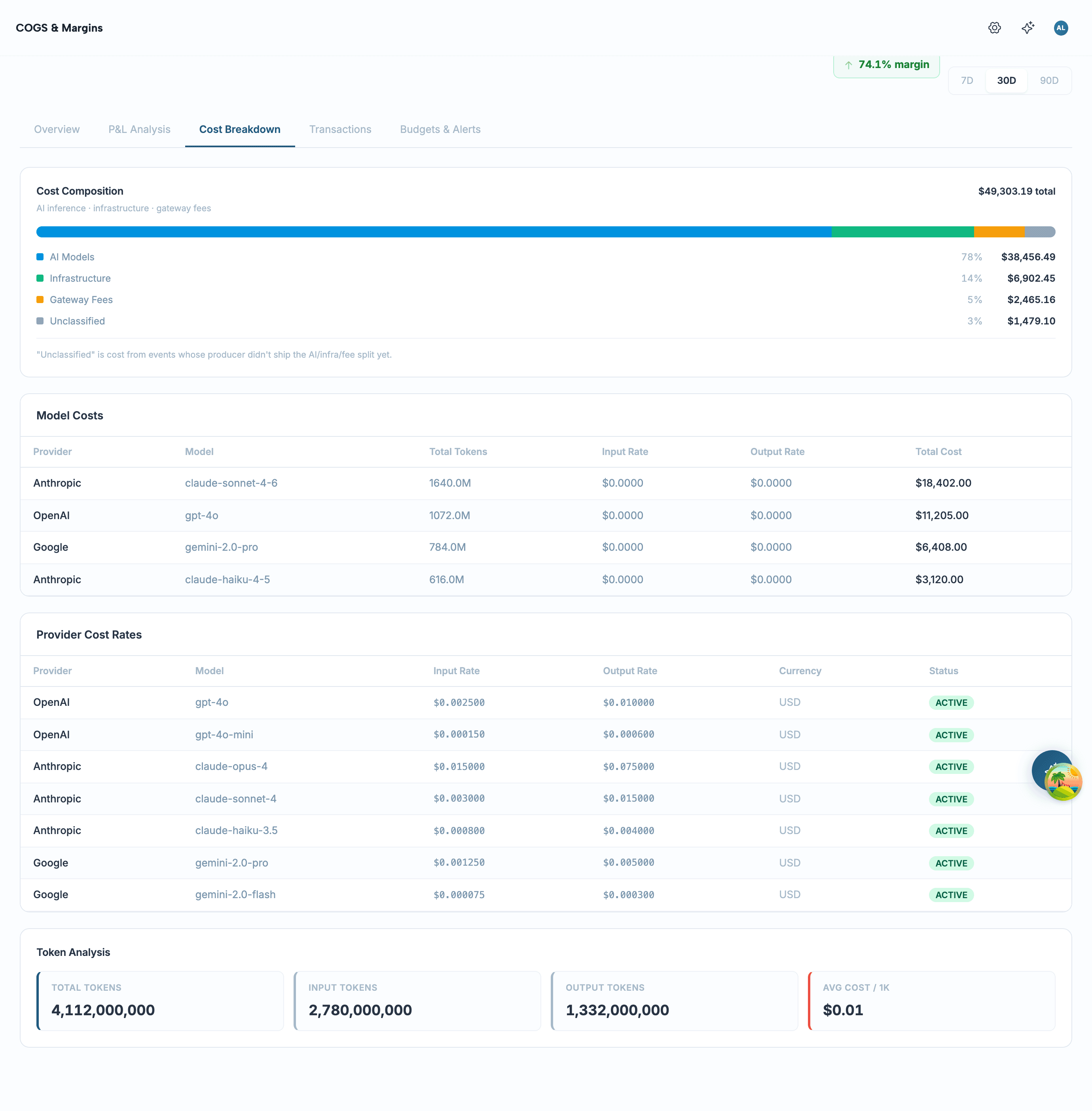Image resolution: width=1092 pixels, height=1111 pixels.
Task: Click the Total Tokens 4,112,000,000 card
Action: (160, 1001)
